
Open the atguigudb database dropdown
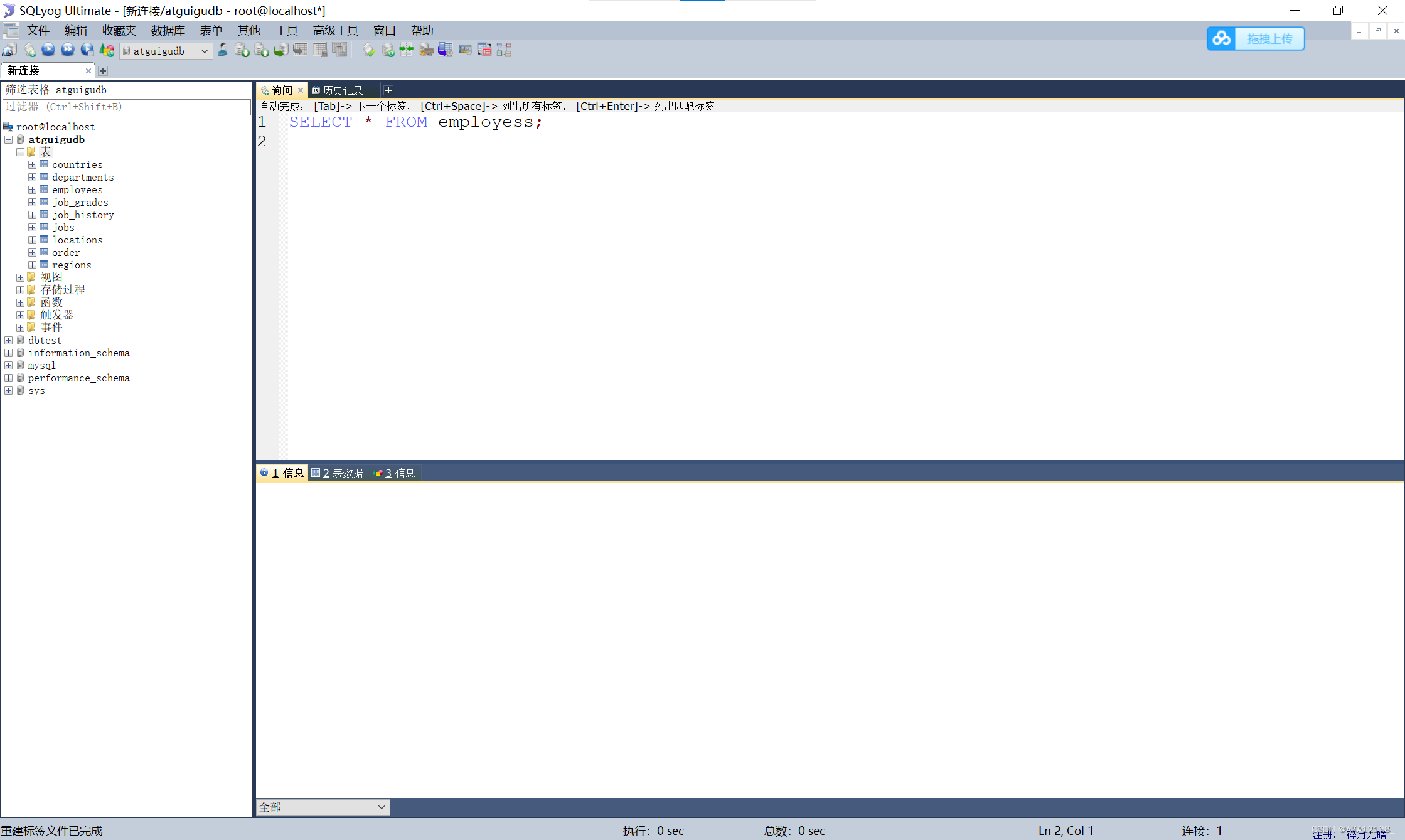pos(205,51)
